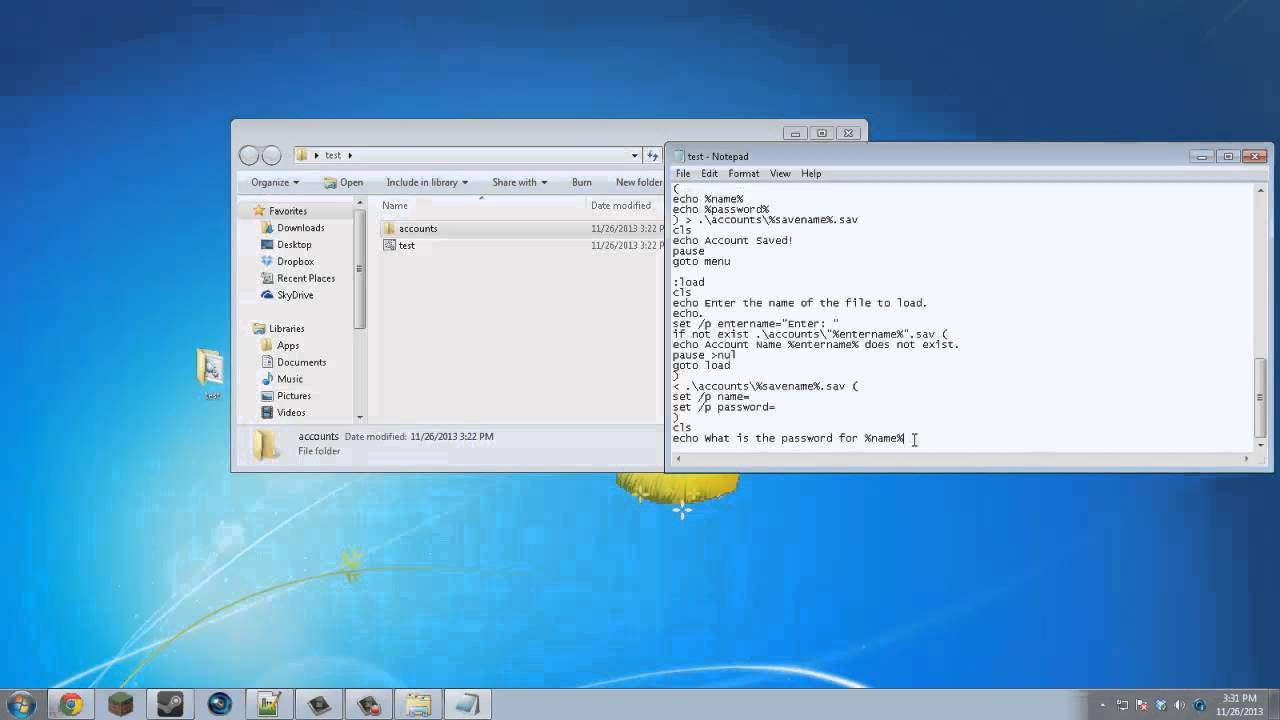Viewport: 1280px width, 720px height.
Task: Open 'Share with' dropdown in Explorer
Action: 520,182
